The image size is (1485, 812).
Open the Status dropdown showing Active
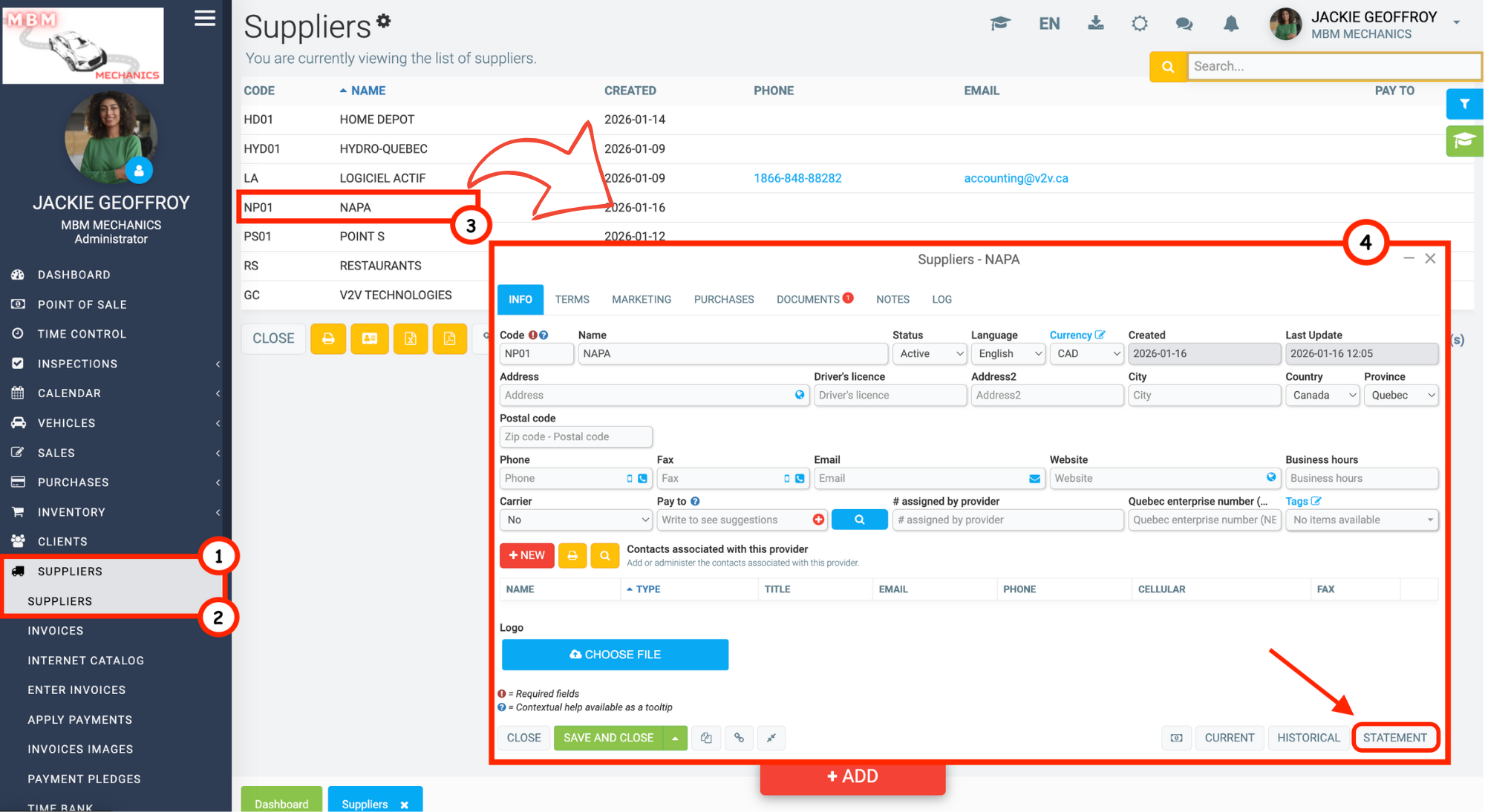click(x=930, y=354)
